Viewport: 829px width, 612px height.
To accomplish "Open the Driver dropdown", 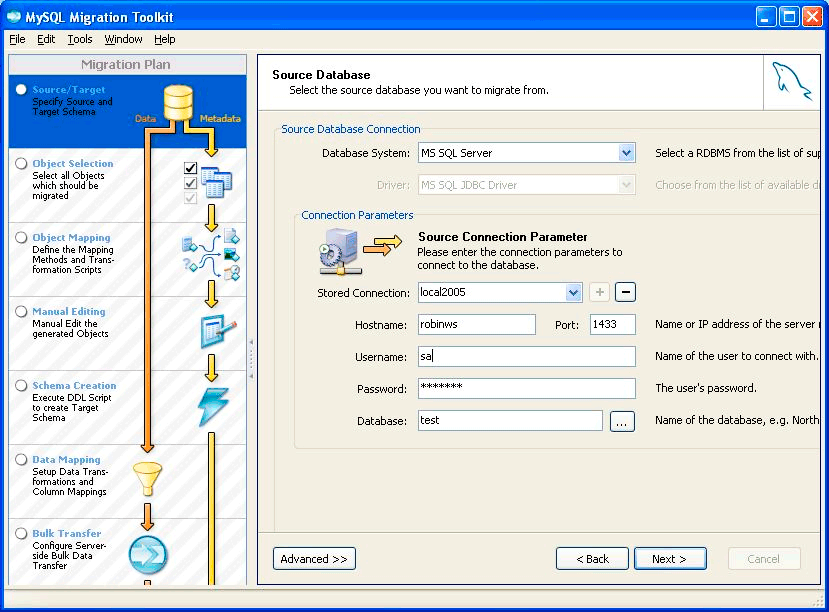I will pyautogui.click(x=626, y=185).
